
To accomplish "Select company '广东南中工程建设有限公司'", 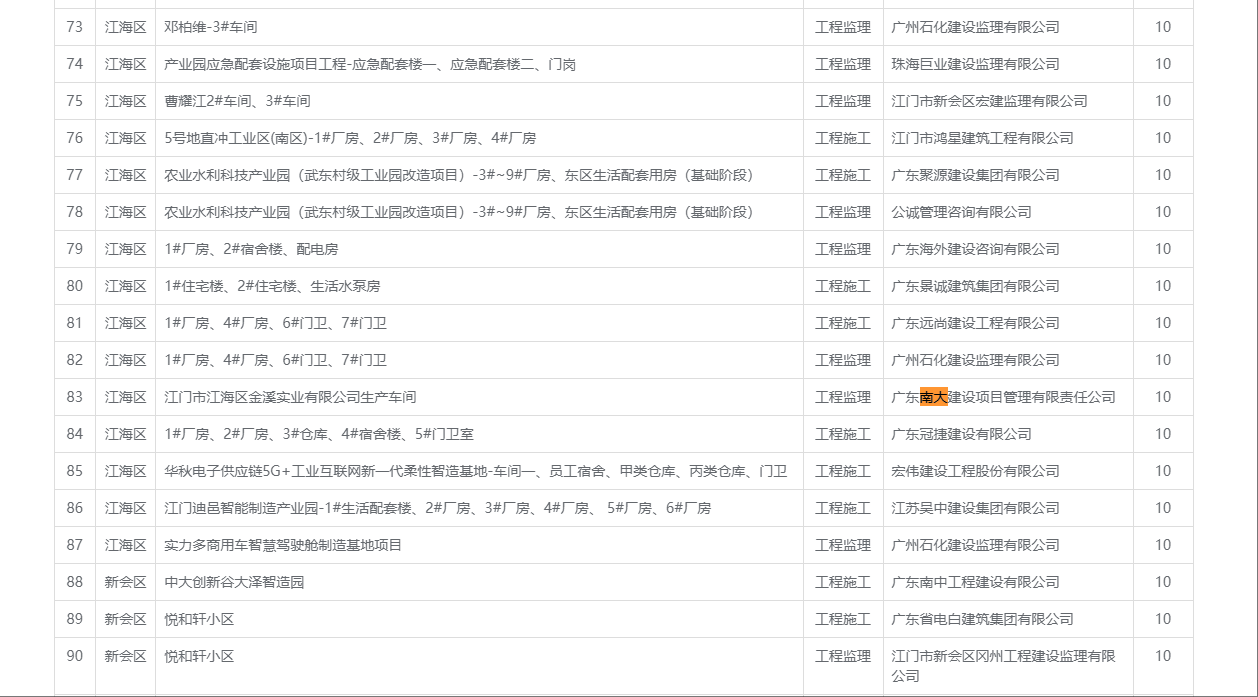I will pos(975,582).
